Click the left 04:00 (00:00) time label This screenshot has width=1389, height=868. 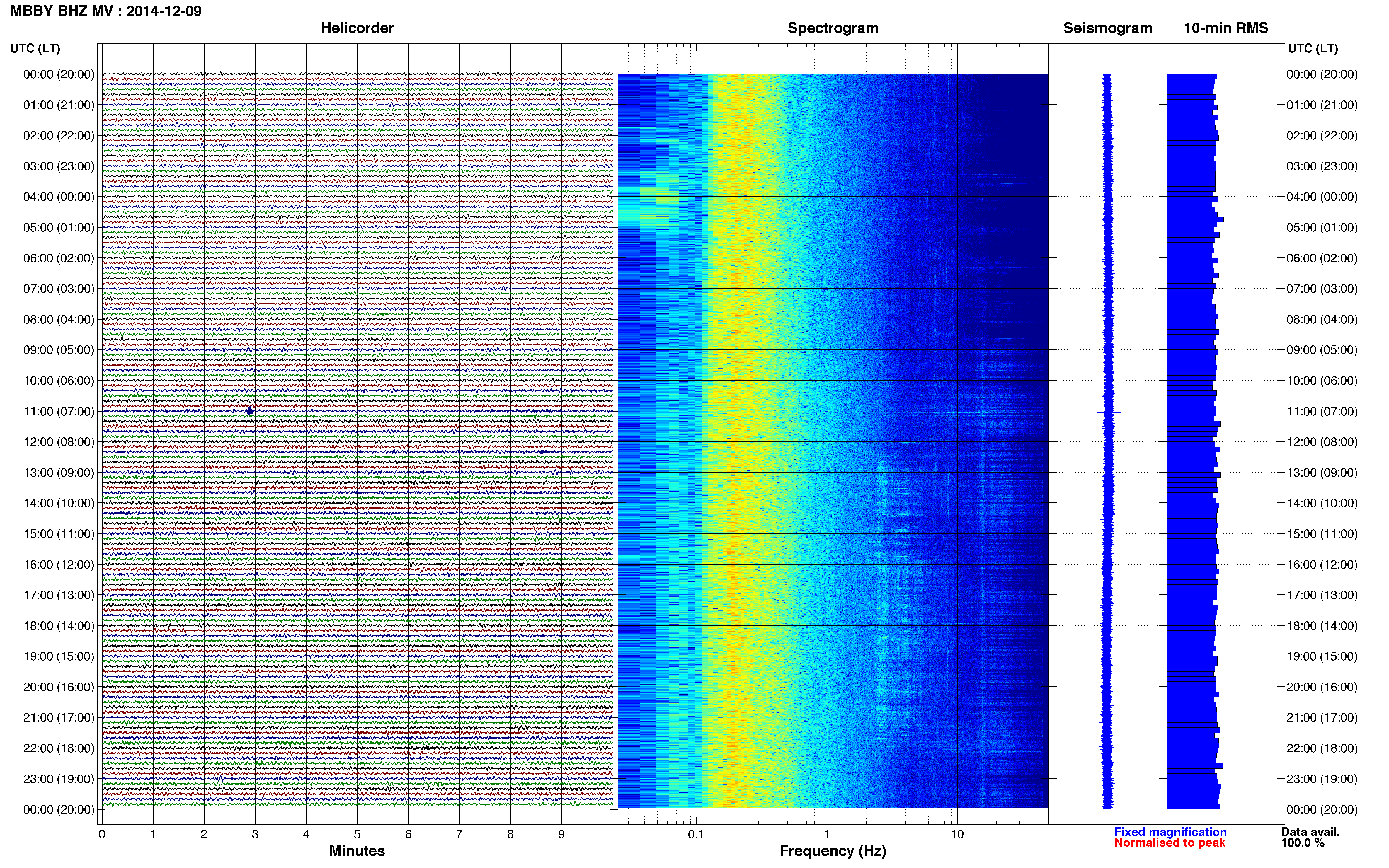pos(59,197)
